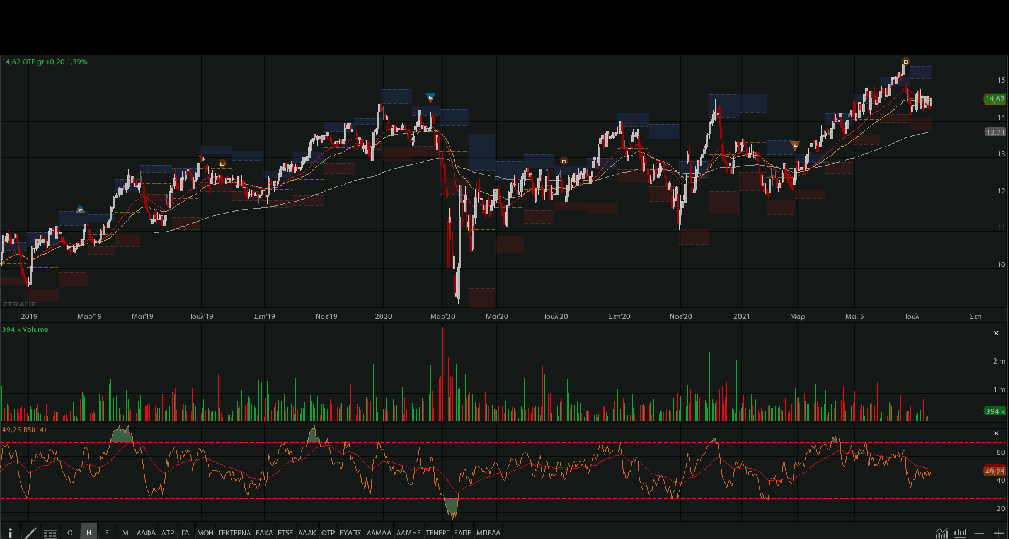Image resolution: width=1009 pixels, height=539 pixels.
Task: Click the marker at the latest price high
Action: tap(905, 62)
